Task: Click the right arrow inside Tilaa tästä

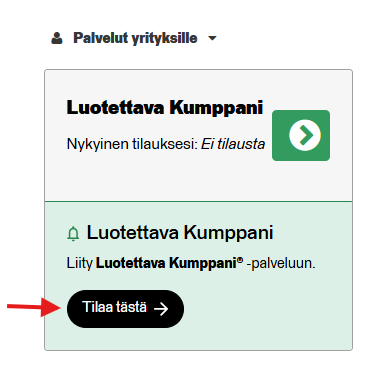Action: (161, 309)
